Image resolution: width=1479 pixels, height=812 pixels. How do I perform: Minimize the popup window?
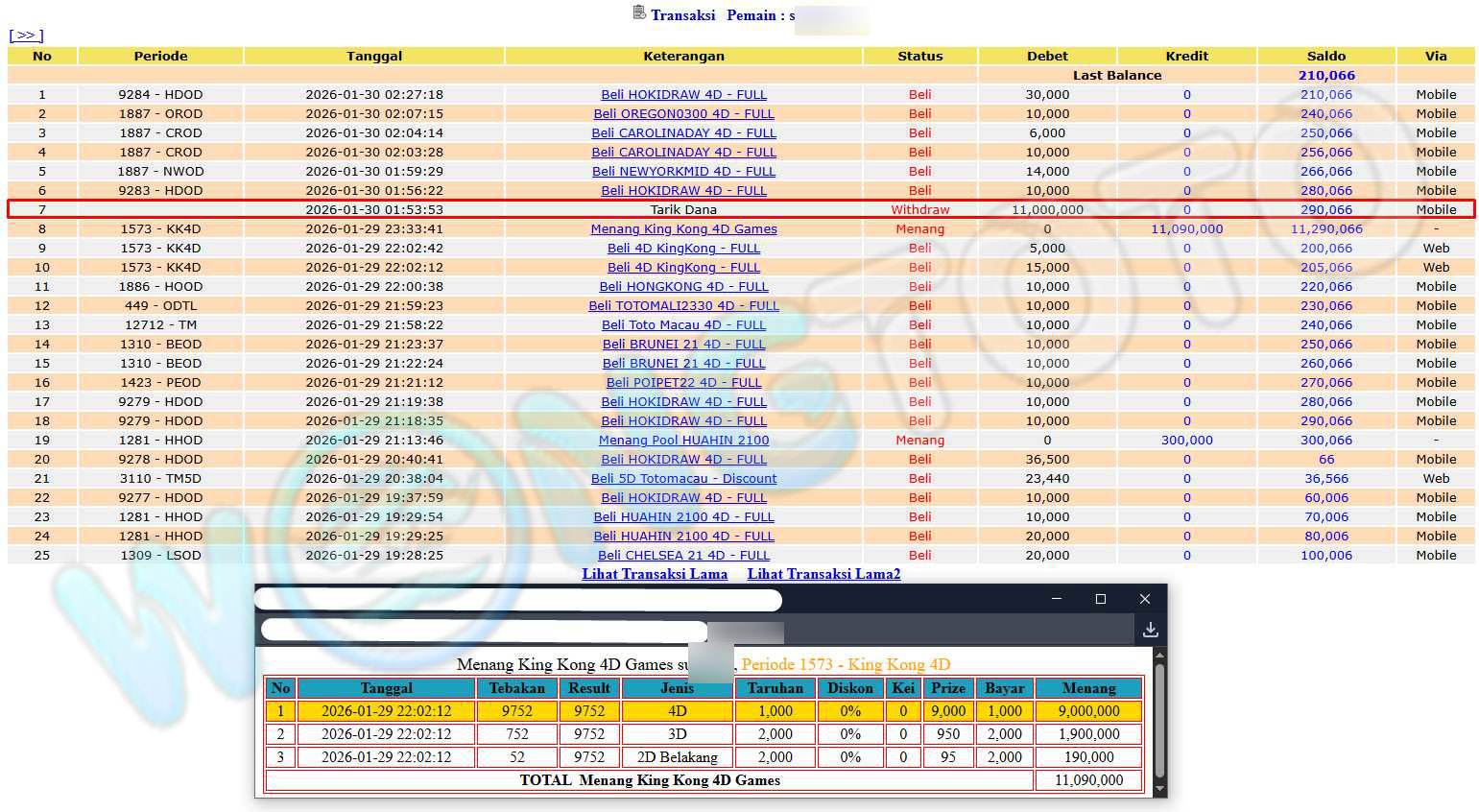click(1056, 599)
